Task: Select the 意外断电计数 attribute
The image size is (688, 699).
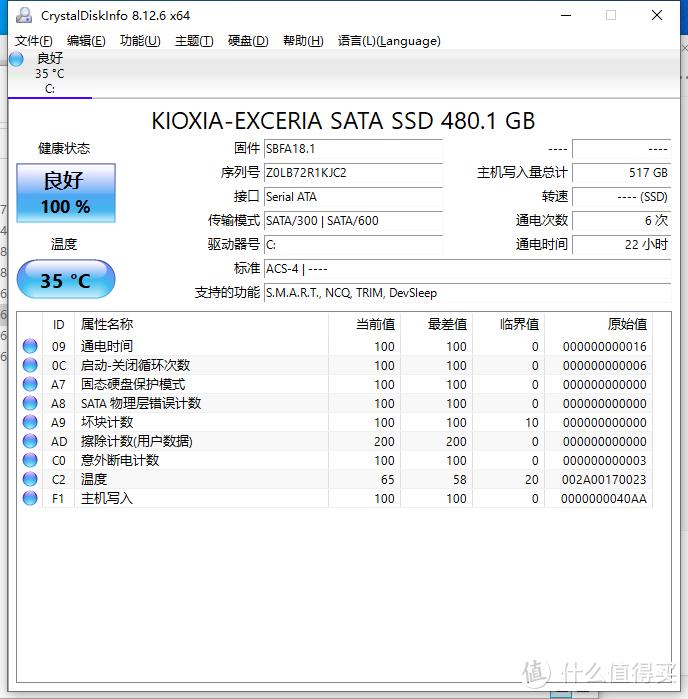Action: pyautogui.click(x=119, y=461)
